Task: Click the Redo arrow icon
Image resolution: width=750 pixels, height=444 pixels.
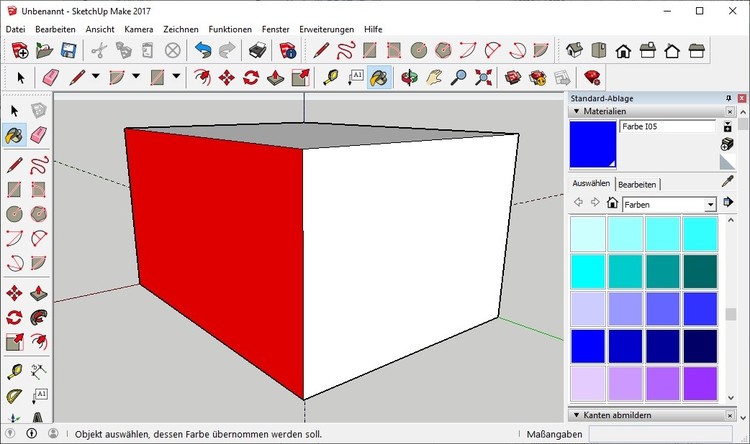Action: click(x=227, y=50)
